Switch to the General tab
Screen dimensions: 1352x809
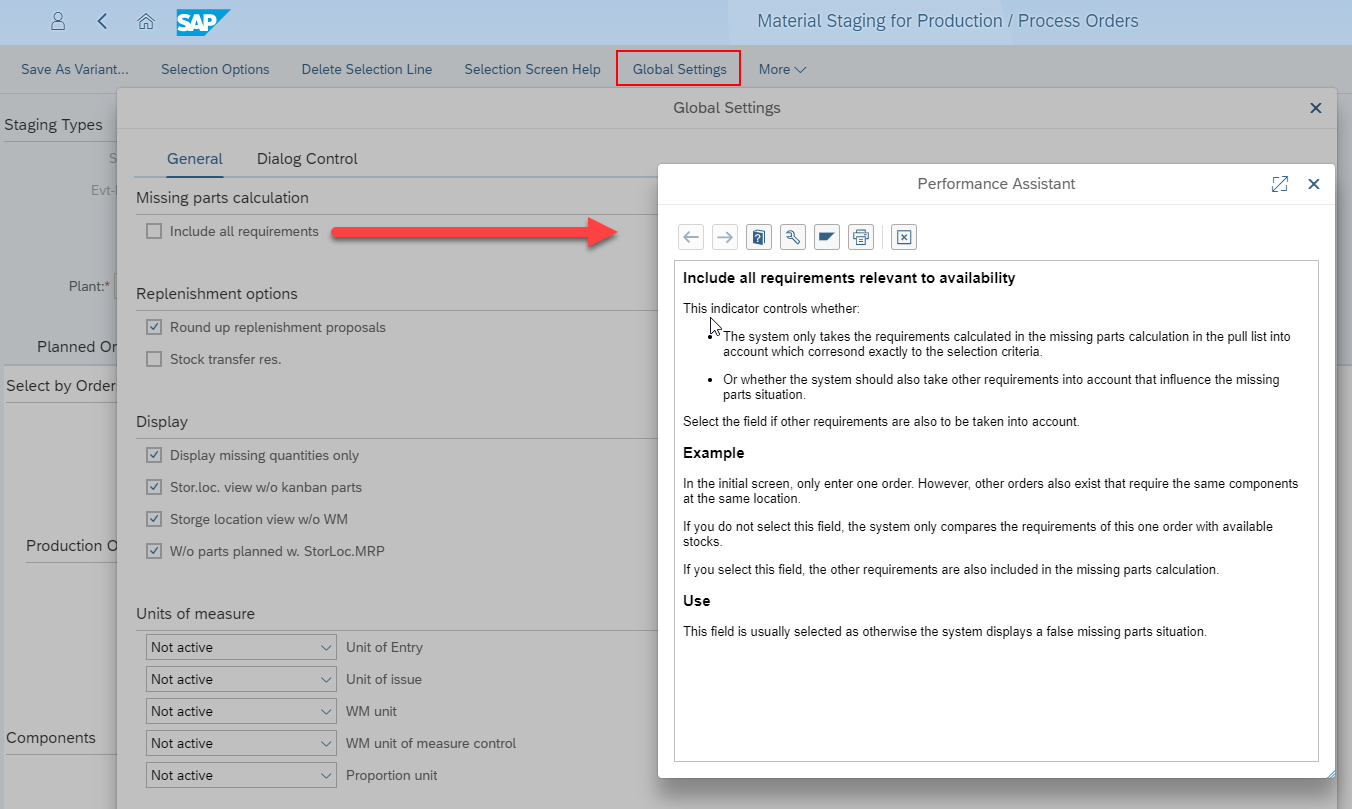point(195,159)
